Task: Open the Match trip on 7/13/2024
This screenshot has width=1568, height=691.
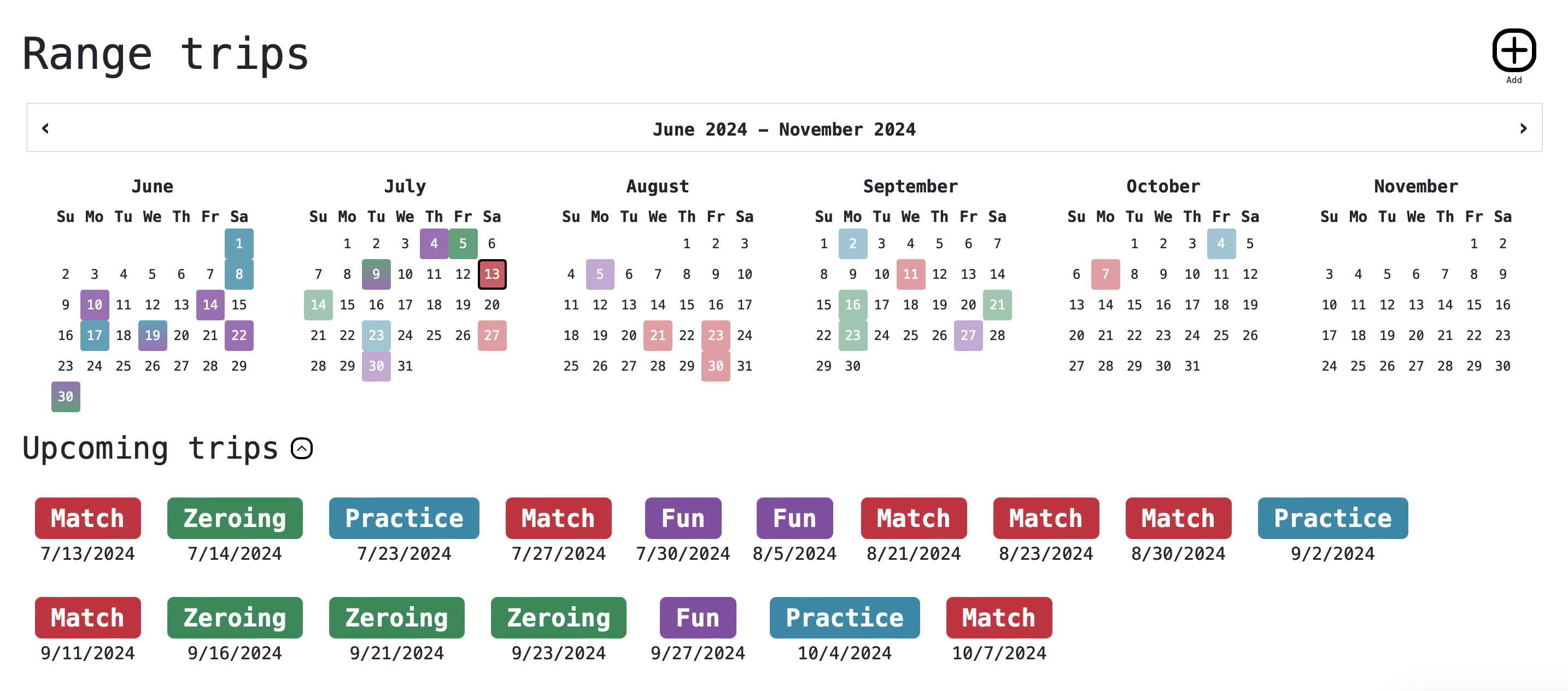Action: click(x=87, y=518)
